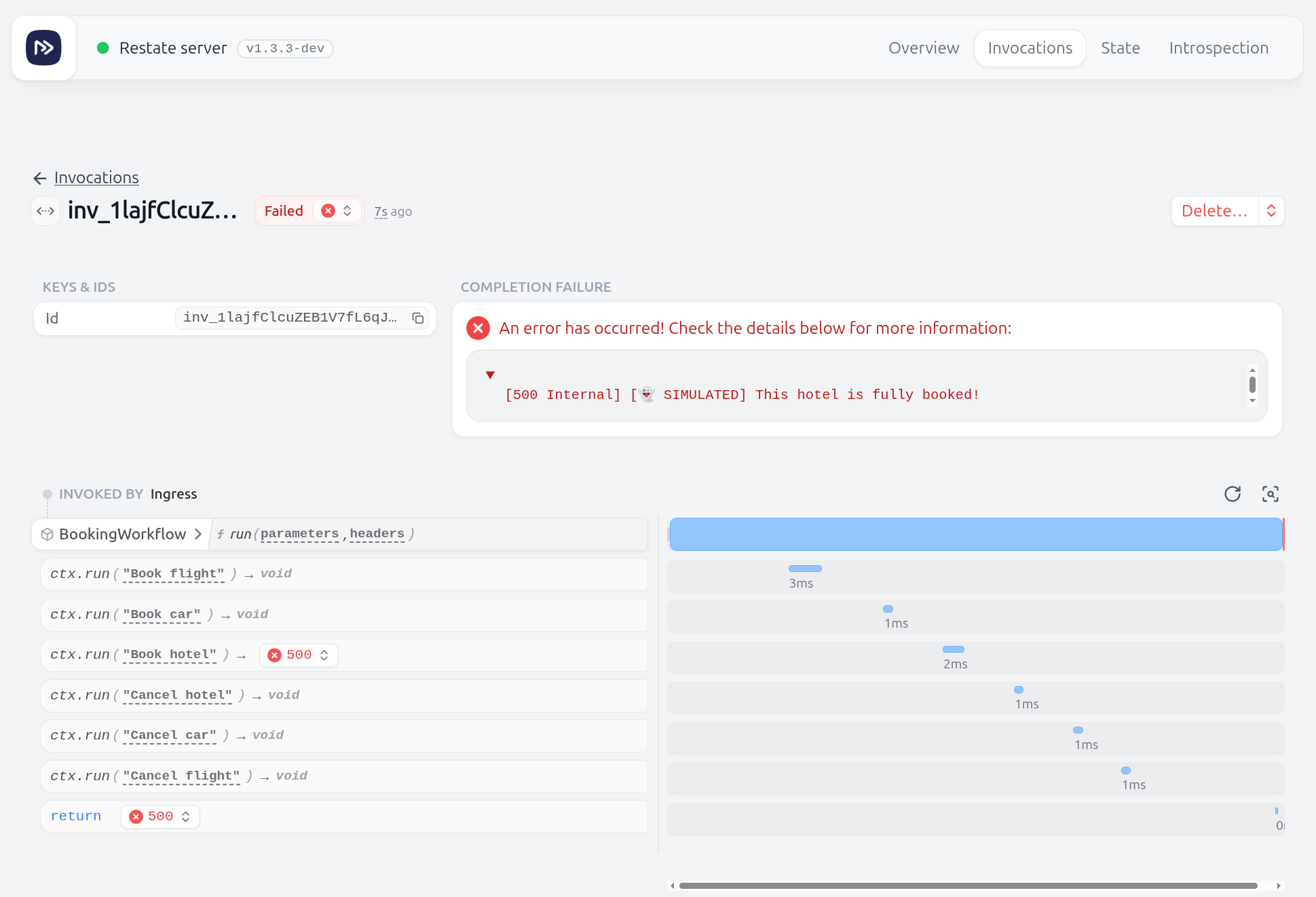Click the red error icon in the completion failure
Image resolution: width=1316 pixels, height=897 pixels.
478,328
